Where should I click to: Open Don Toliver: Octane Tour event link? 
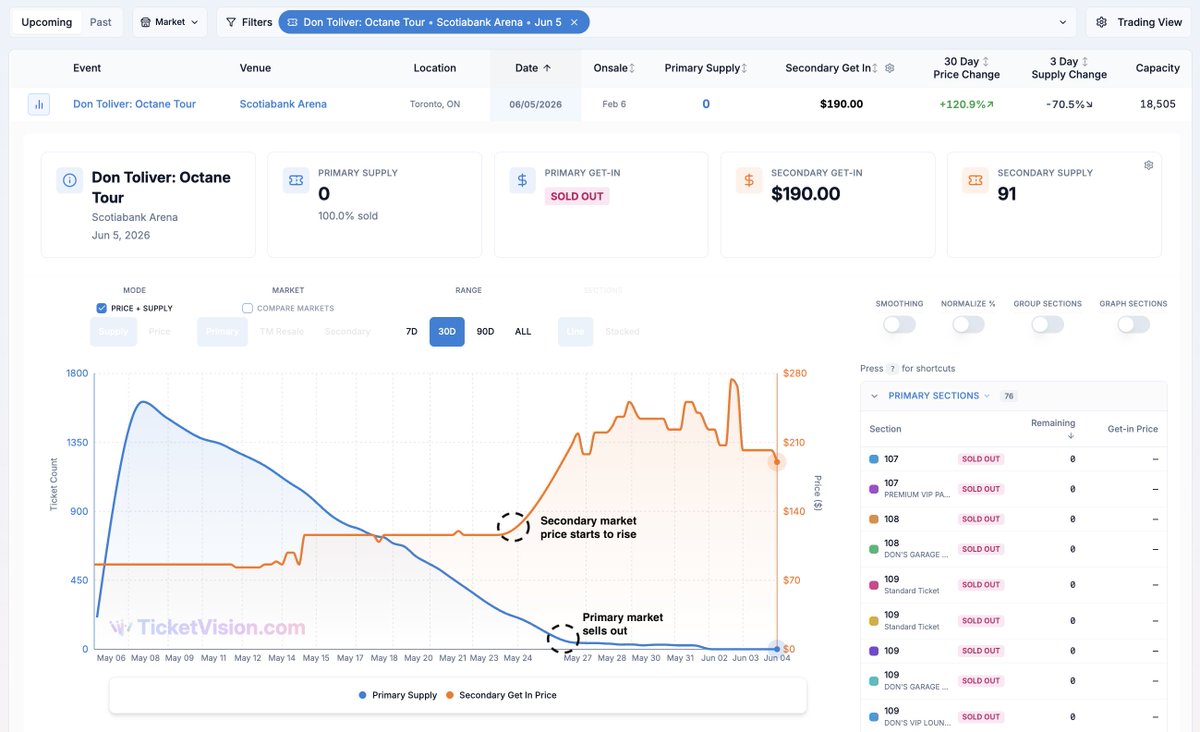[x=134, y=104]
